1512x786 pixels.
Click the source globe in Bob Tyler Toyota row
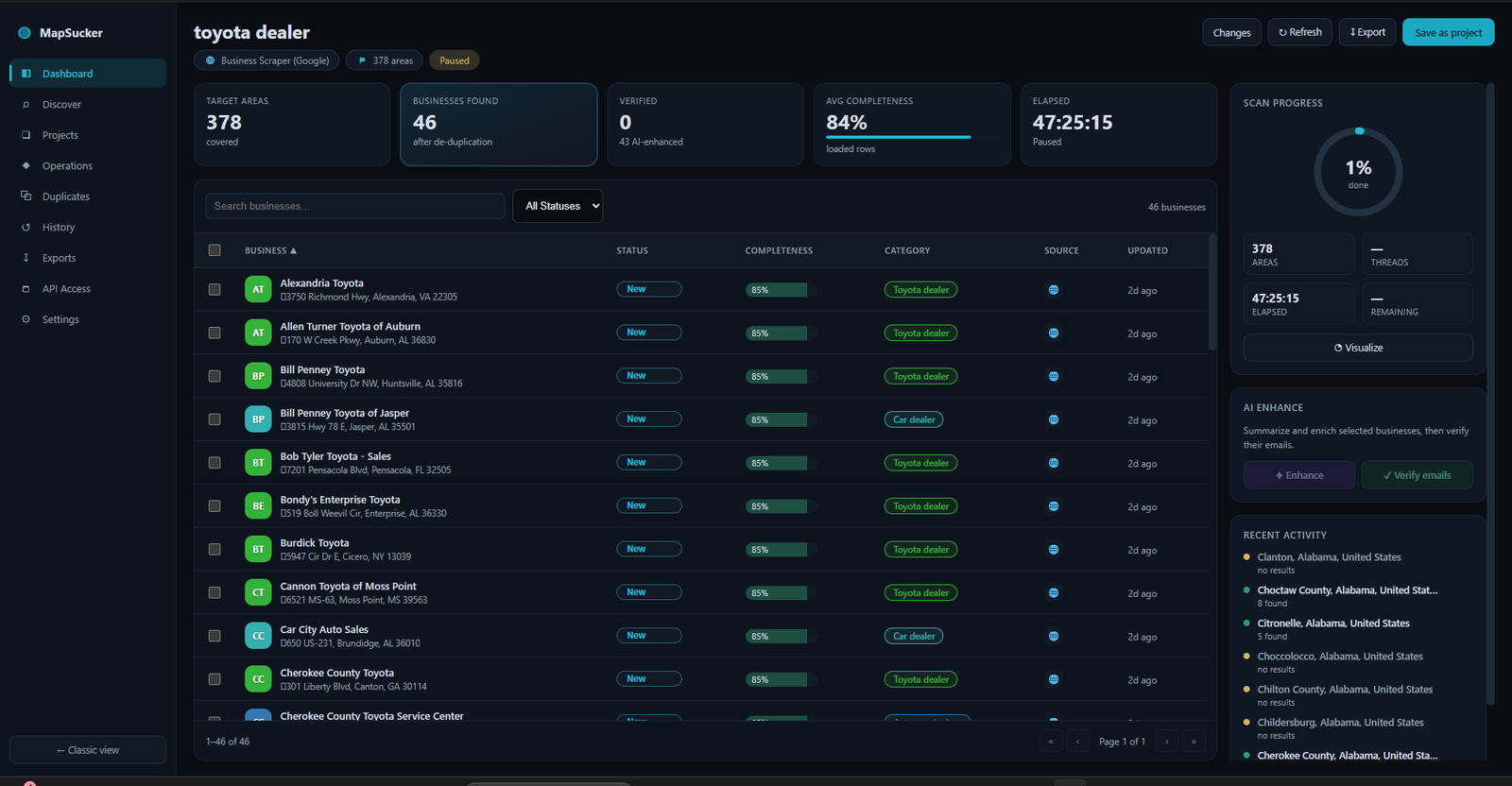tap(1054, 463)
